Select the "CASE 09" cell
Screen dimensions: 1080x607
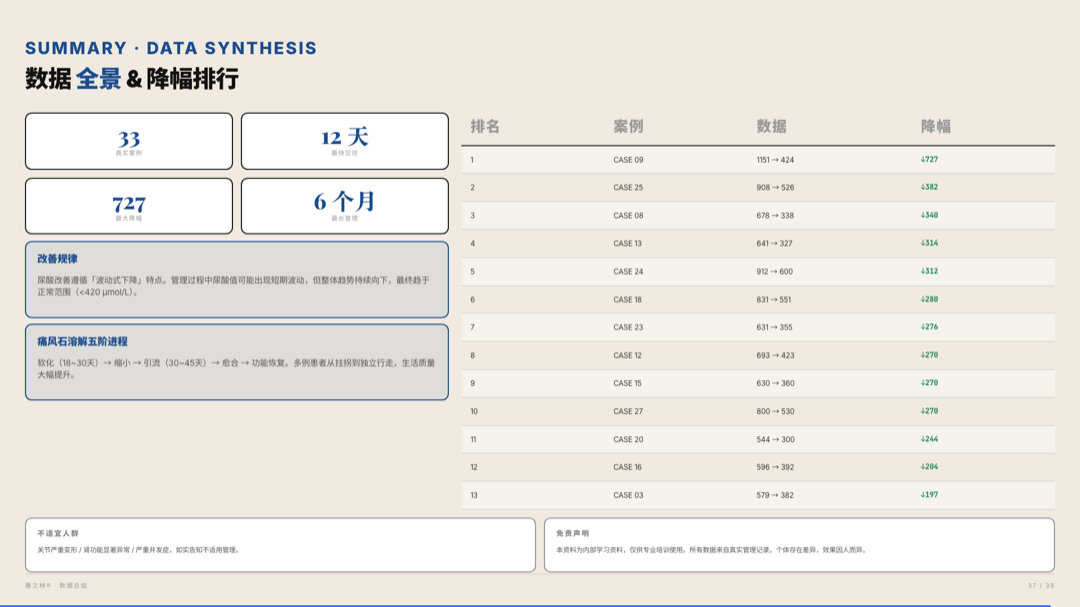coord(628,160)
